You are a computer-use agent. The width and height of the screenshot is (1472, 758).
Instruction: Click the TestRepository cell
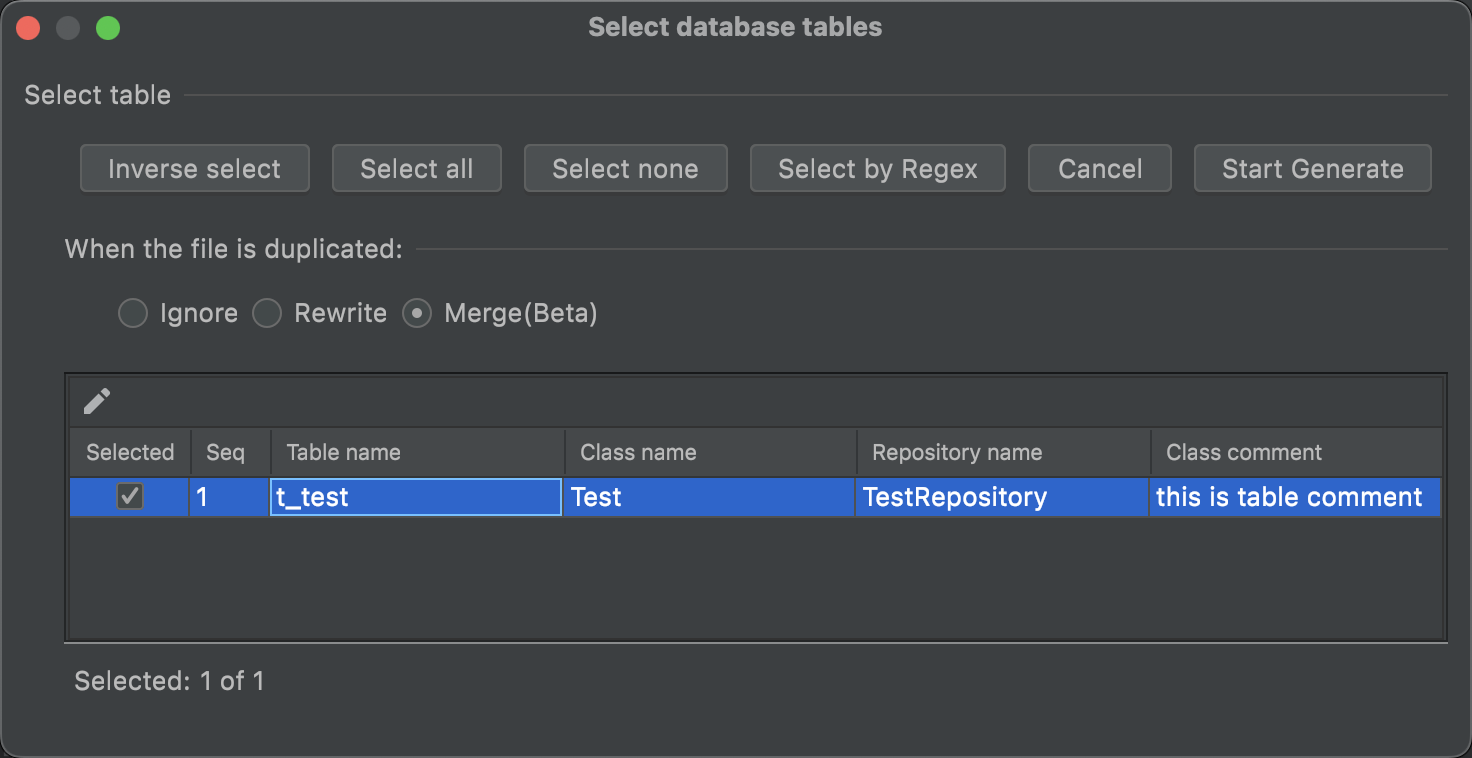point(1002,497)
